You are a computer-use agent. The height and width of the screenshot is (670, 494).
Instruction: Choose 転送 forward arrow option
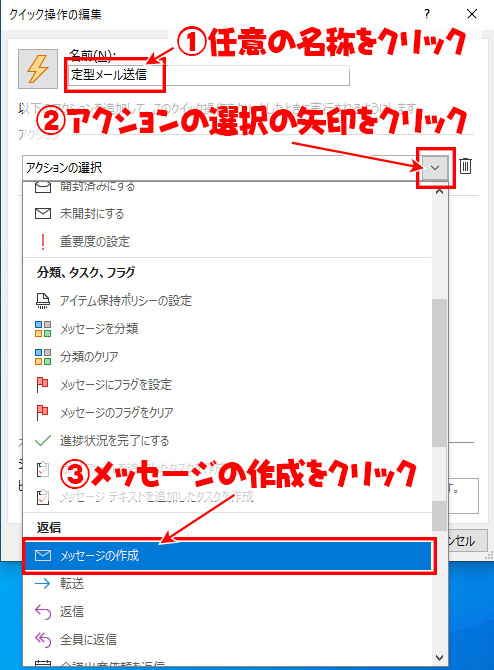pos(227,583)
